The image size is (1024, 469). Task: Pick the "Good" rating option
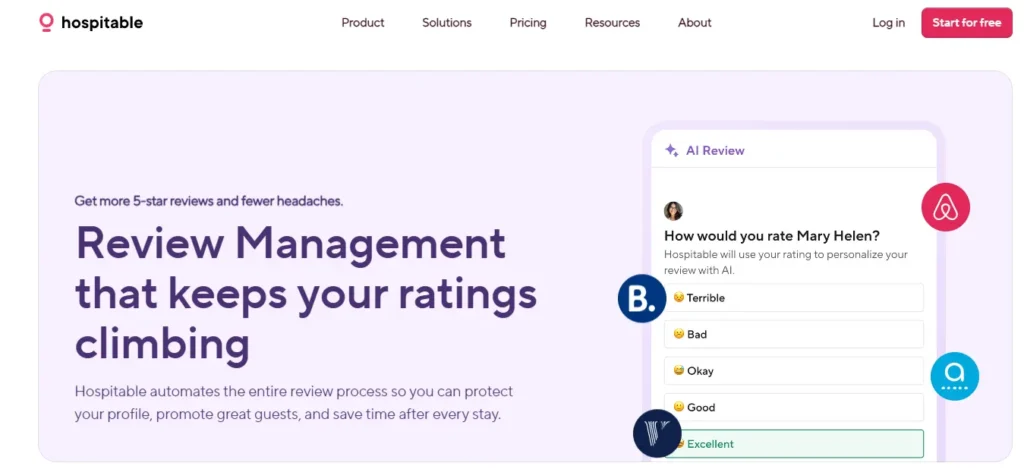(x=793, y=407)
